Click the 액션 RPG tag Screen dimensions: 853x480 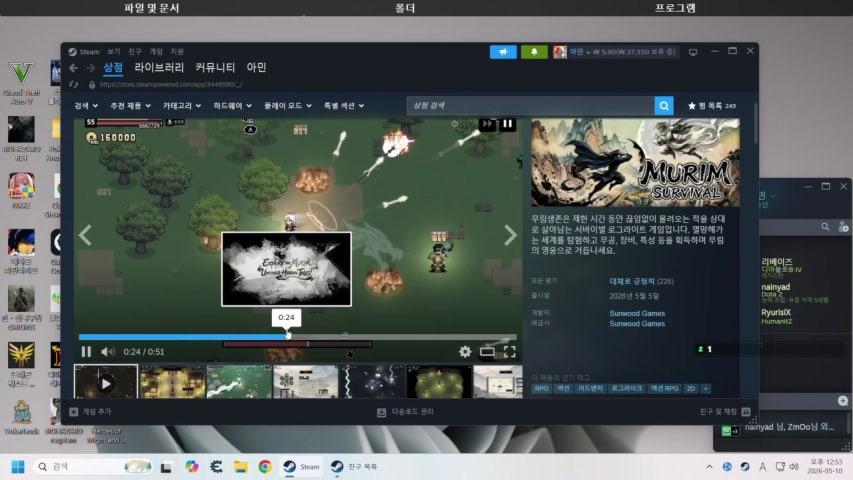[665, 389]
